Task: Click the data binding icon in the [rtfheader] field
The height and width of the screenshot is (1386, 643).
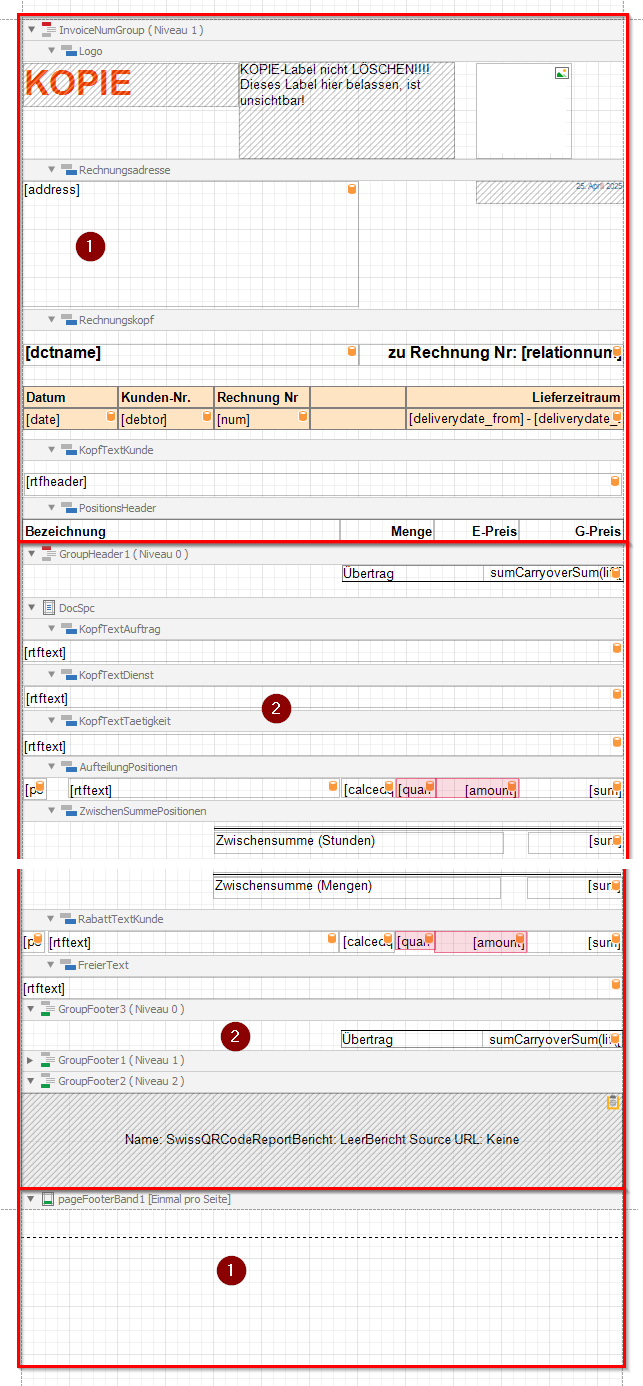Action: [x=615, y=481]
